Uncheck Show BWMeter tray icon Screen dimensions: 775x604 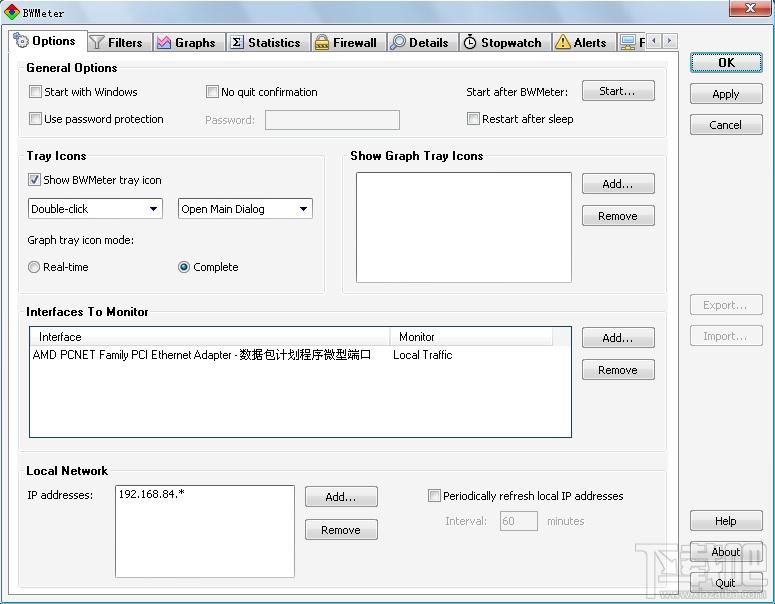click(x=34, y=180)
